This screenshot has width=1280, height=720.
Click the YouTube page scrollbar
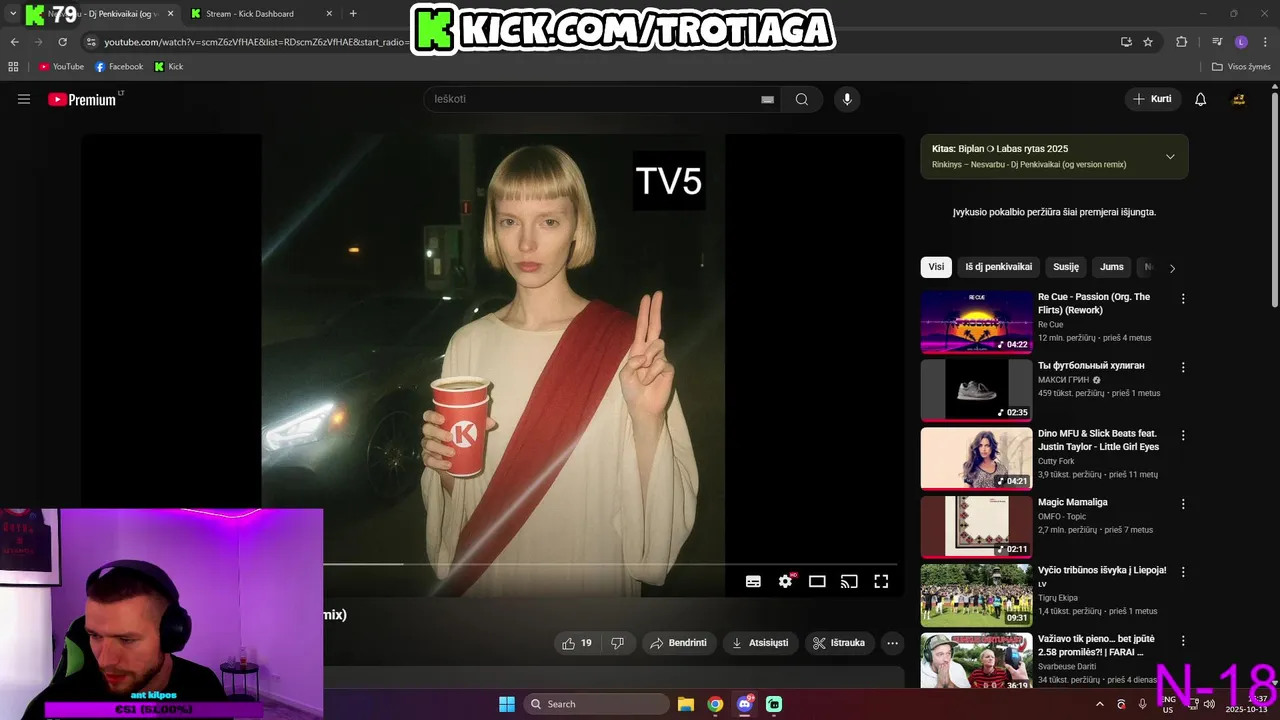click(1275, 200)
